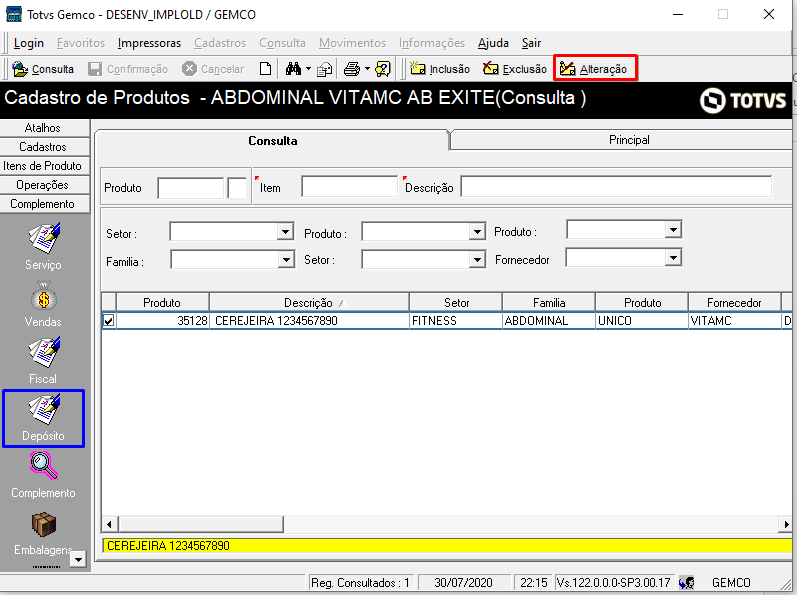Image resolution: width=797 pixels, height=595 pixels.
Task: Open the Login menu
Action: point(28,43)
